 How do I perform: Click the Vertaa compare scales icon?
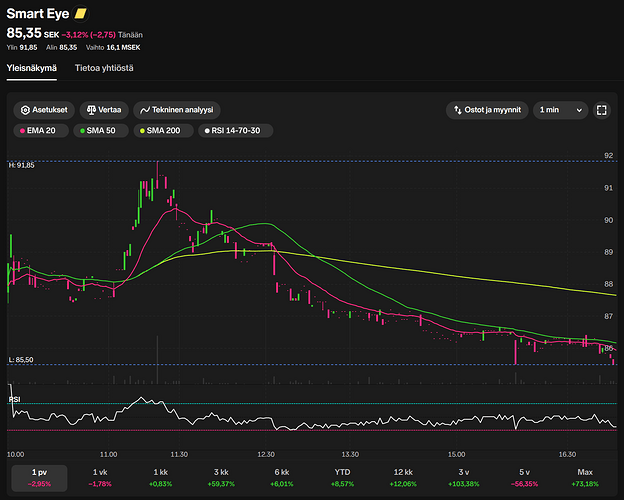pos(91,110)
